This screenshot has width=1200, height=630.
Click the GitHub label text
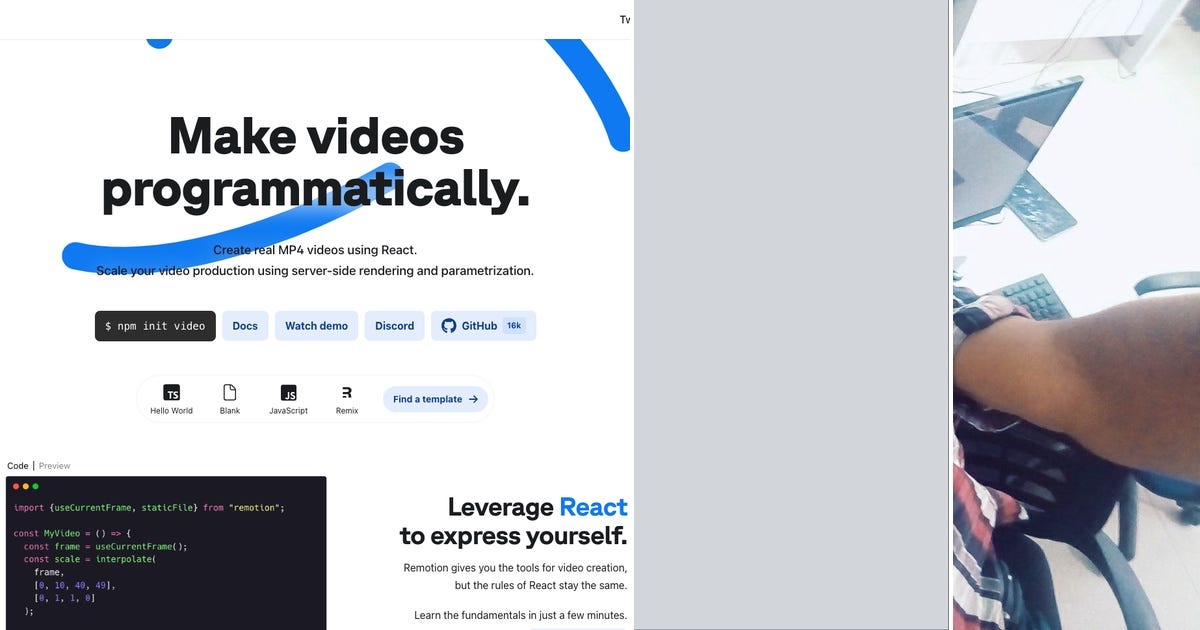click(x=479, y=326)
